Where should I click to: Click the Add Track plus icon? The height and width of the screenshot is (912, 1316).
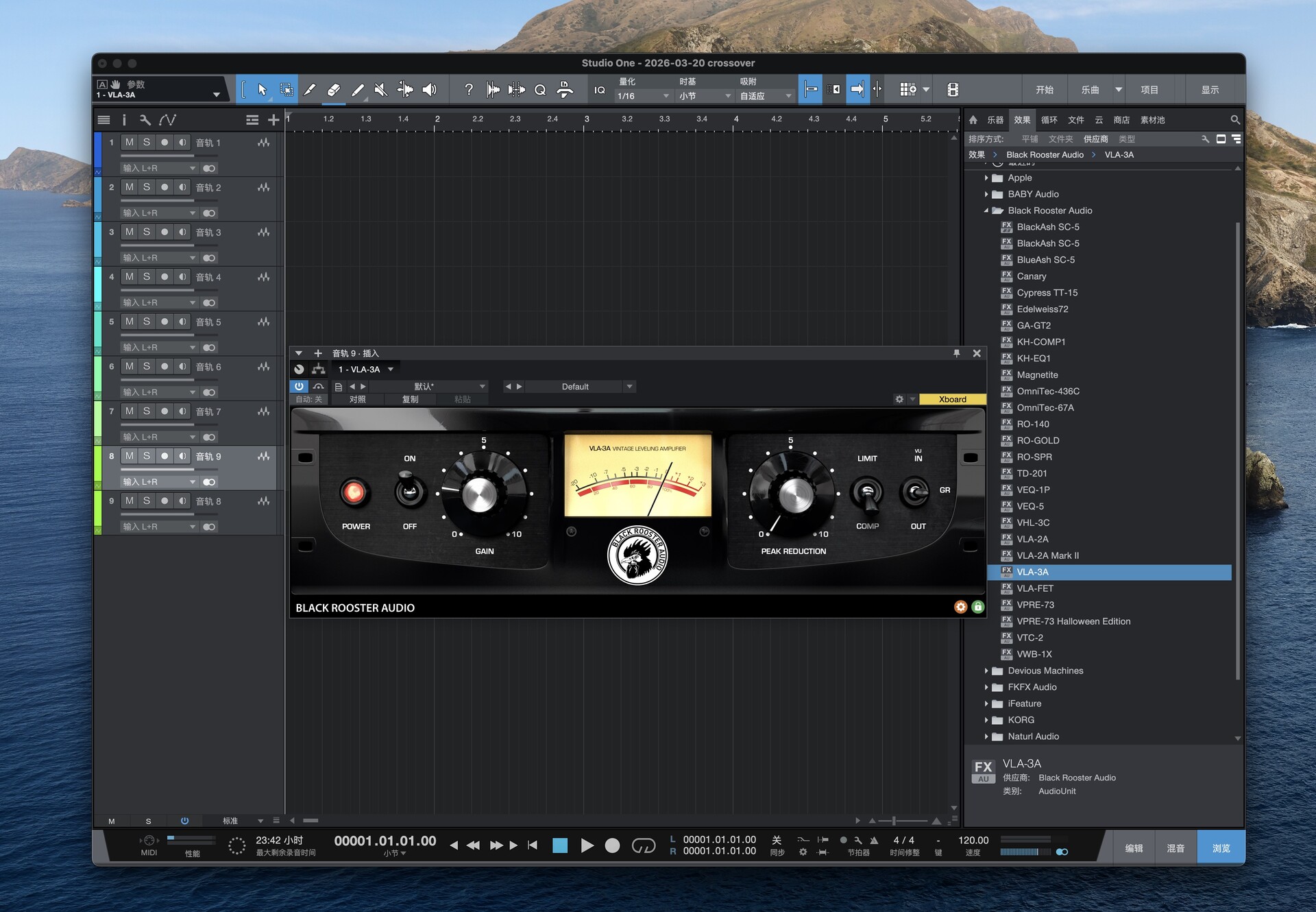click(x=273, y=120)
